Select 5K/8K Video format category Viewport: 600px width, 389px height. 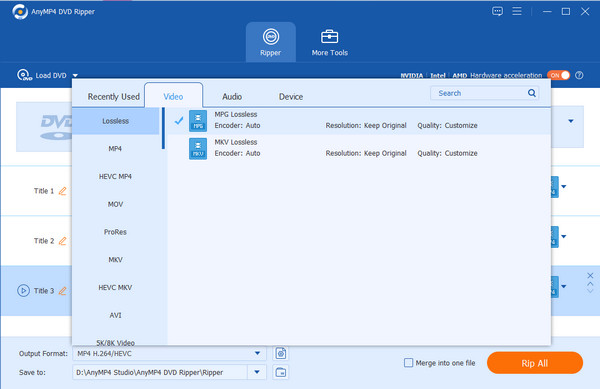[x=116, y=342]
